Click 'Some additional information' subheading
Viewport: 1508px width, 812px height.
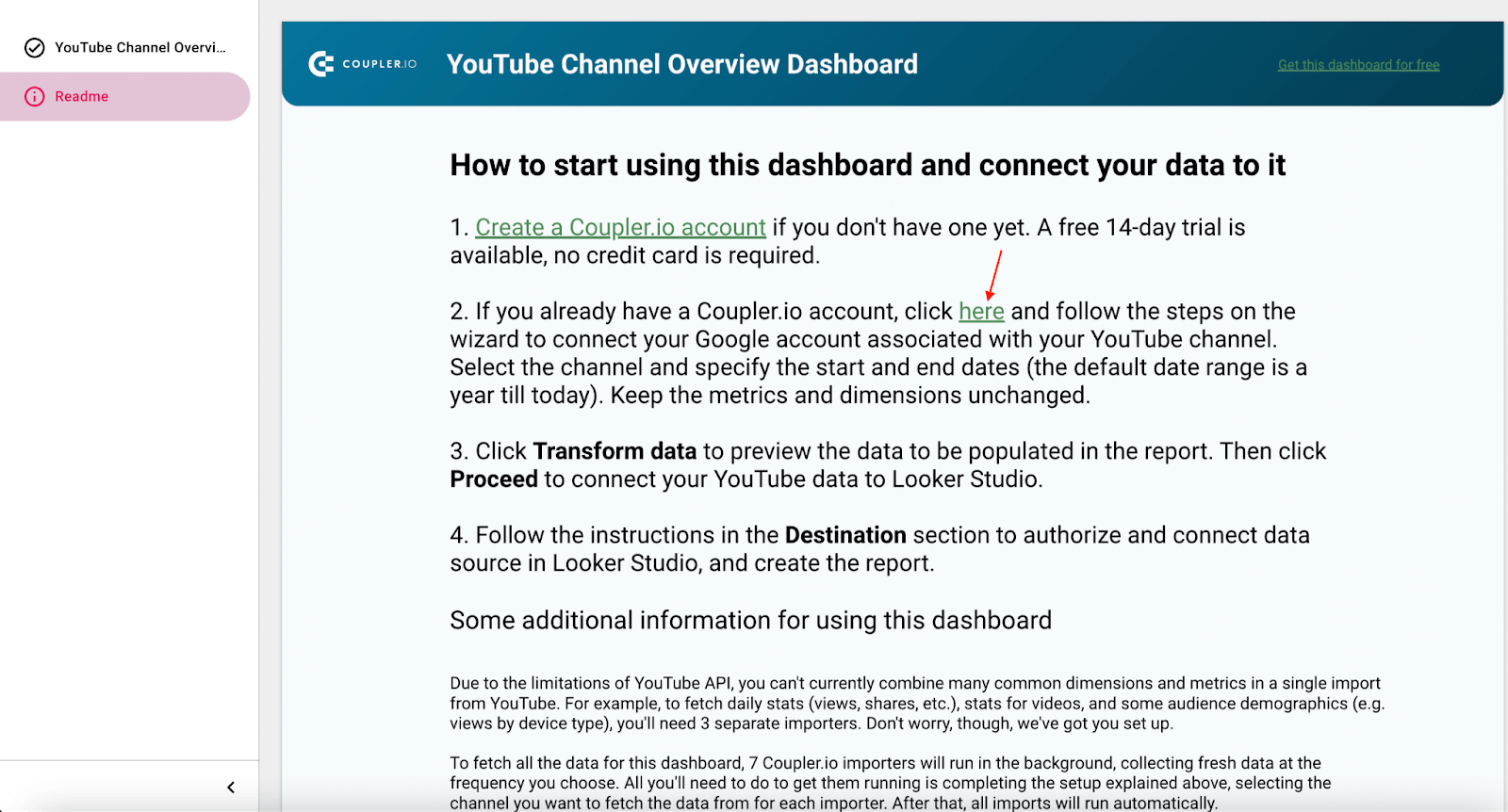pos(750,621)
